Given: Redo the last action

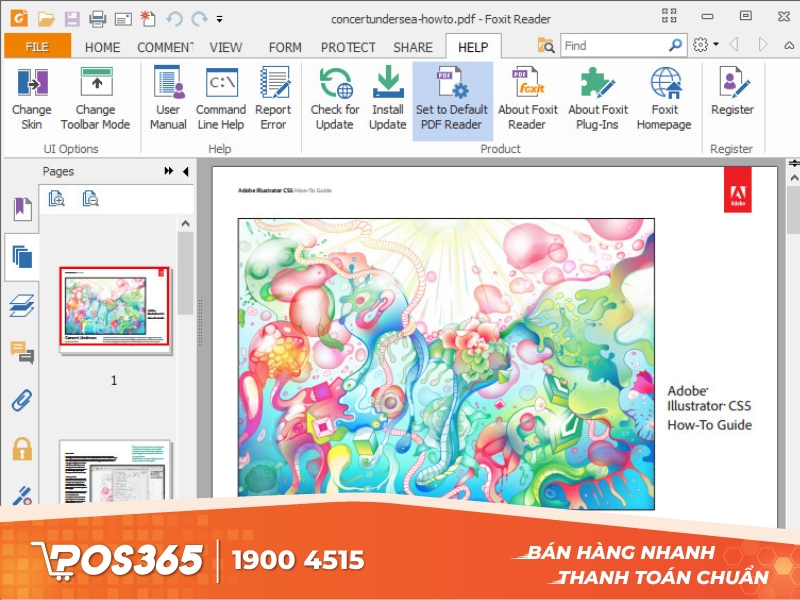Looking at the screenshot, I should 199,19.
